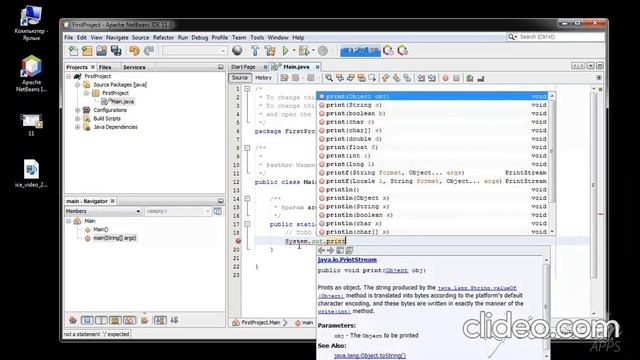Click the Shift Line Left editor icon
640x360 pixels.
421,78
